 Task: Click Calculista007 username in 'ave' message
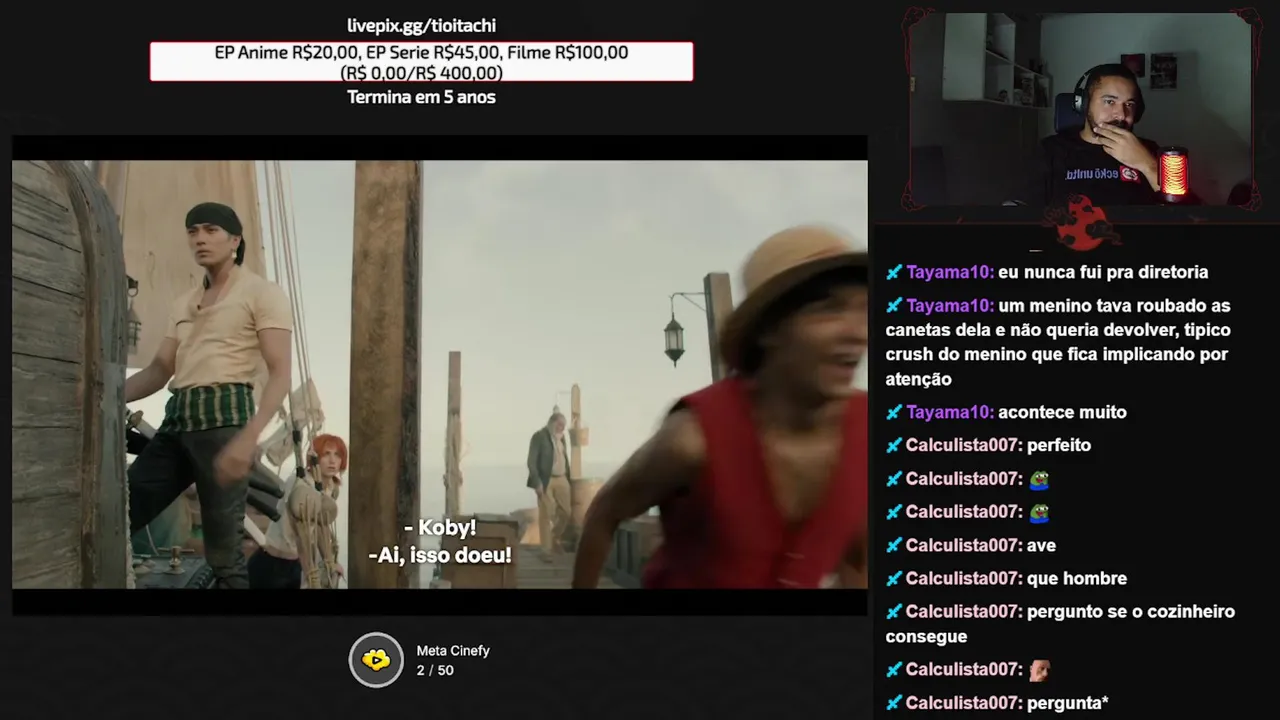coord(964,545)
